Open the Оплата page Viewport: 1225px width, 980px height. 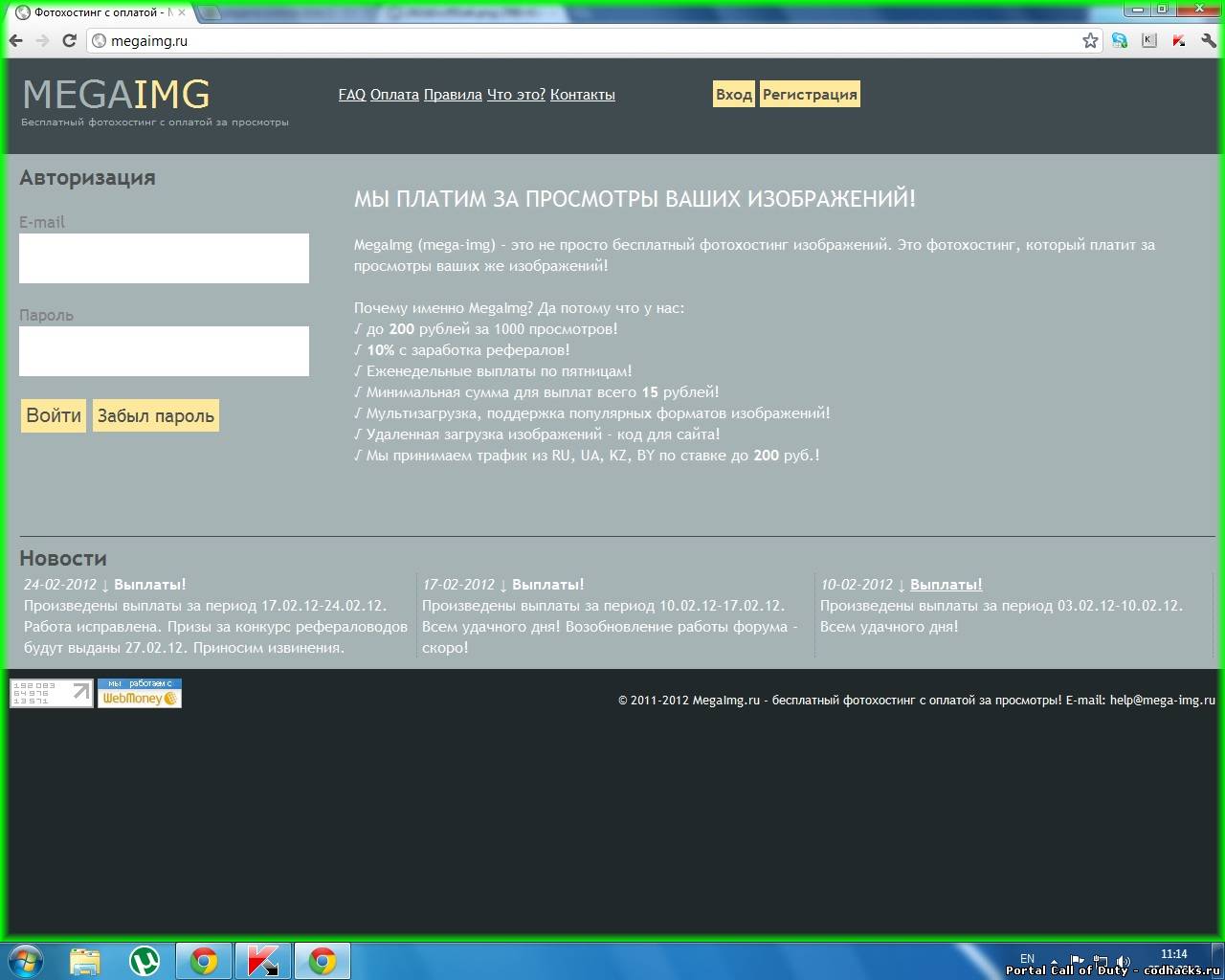pos(394,95)
